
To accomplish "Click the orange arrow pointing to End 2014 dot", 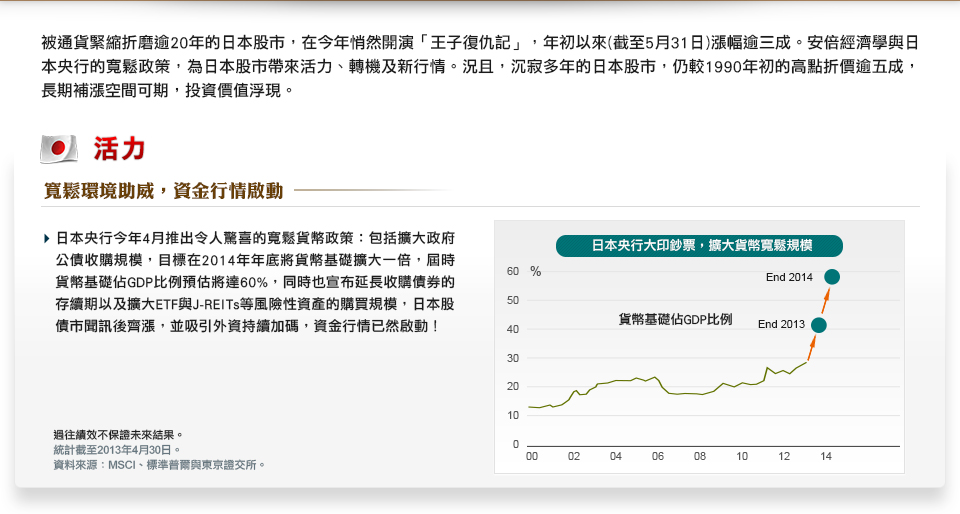I will point(826,299).
